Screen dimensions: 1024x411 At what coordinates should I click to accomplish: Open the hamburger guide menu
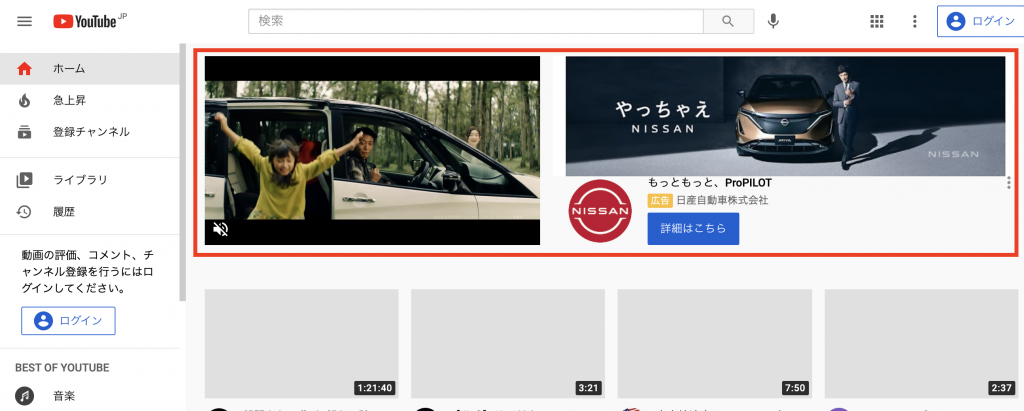pos(24,21)
